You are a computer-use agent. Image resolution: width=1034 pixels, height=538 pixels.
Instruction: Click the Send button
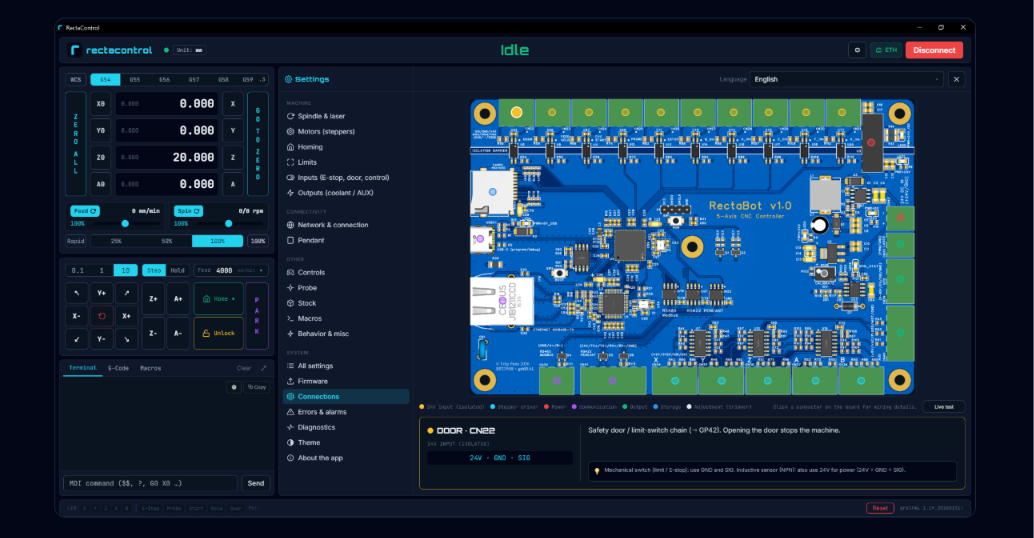(256, 483)
